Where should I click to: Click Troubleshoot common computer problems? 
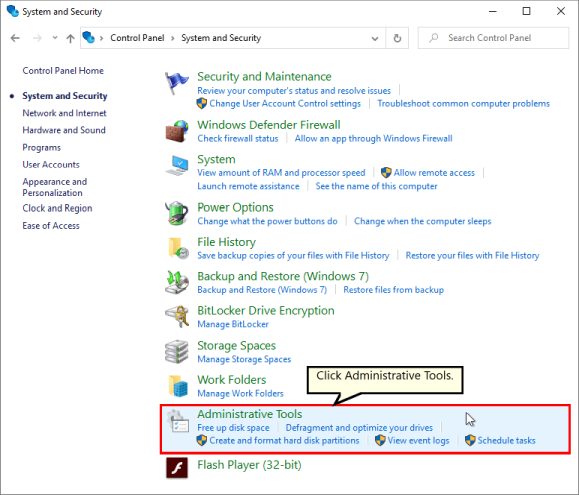463,103
